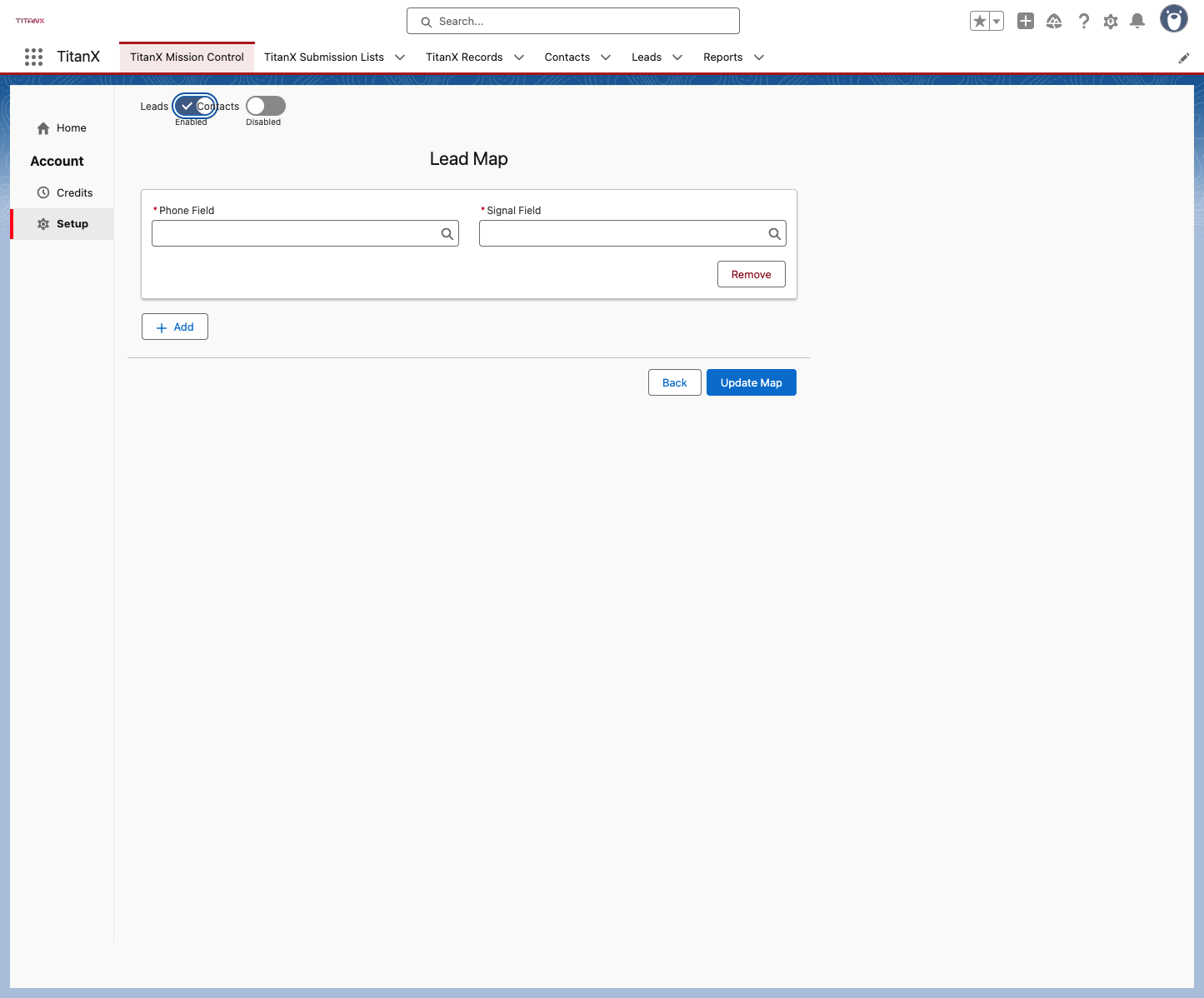Click the Add mapping button

(x=175, y=327)
